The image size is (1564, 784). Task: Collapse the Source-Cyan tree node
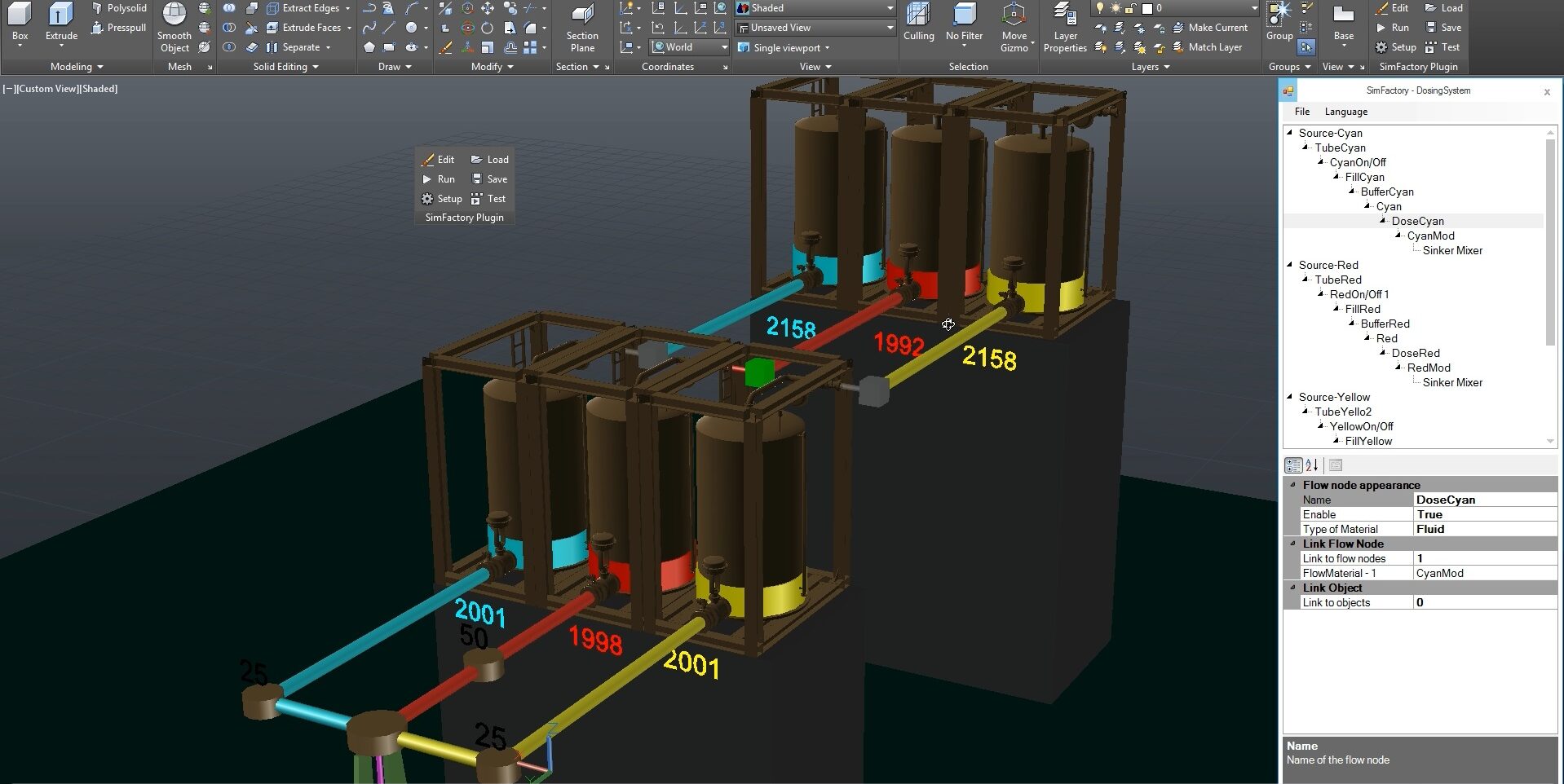tap(1289, 133)
